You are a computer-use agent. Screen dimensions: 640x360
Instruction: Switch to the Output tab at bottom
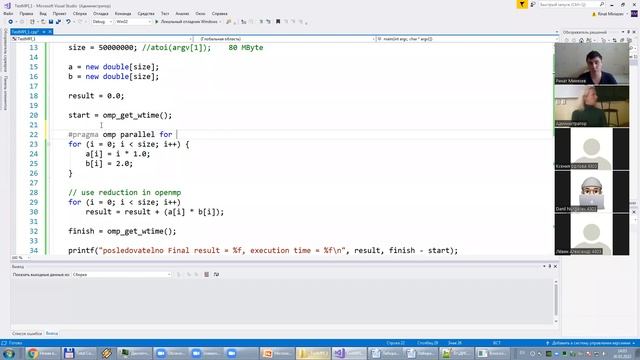51,333
